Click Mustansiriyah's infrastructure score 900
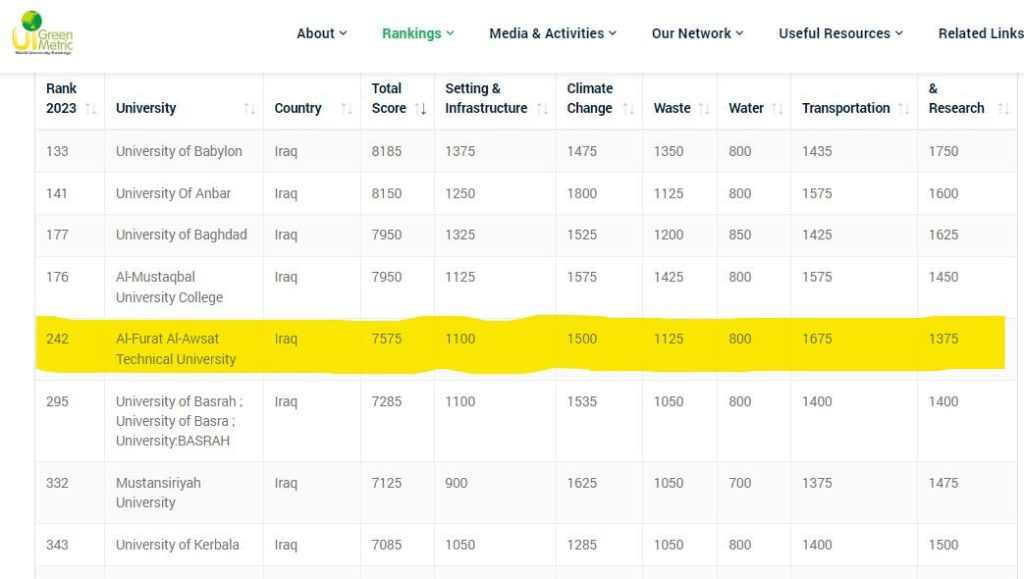This screenshot has width=1024, height=579. [x=456, y=484]
